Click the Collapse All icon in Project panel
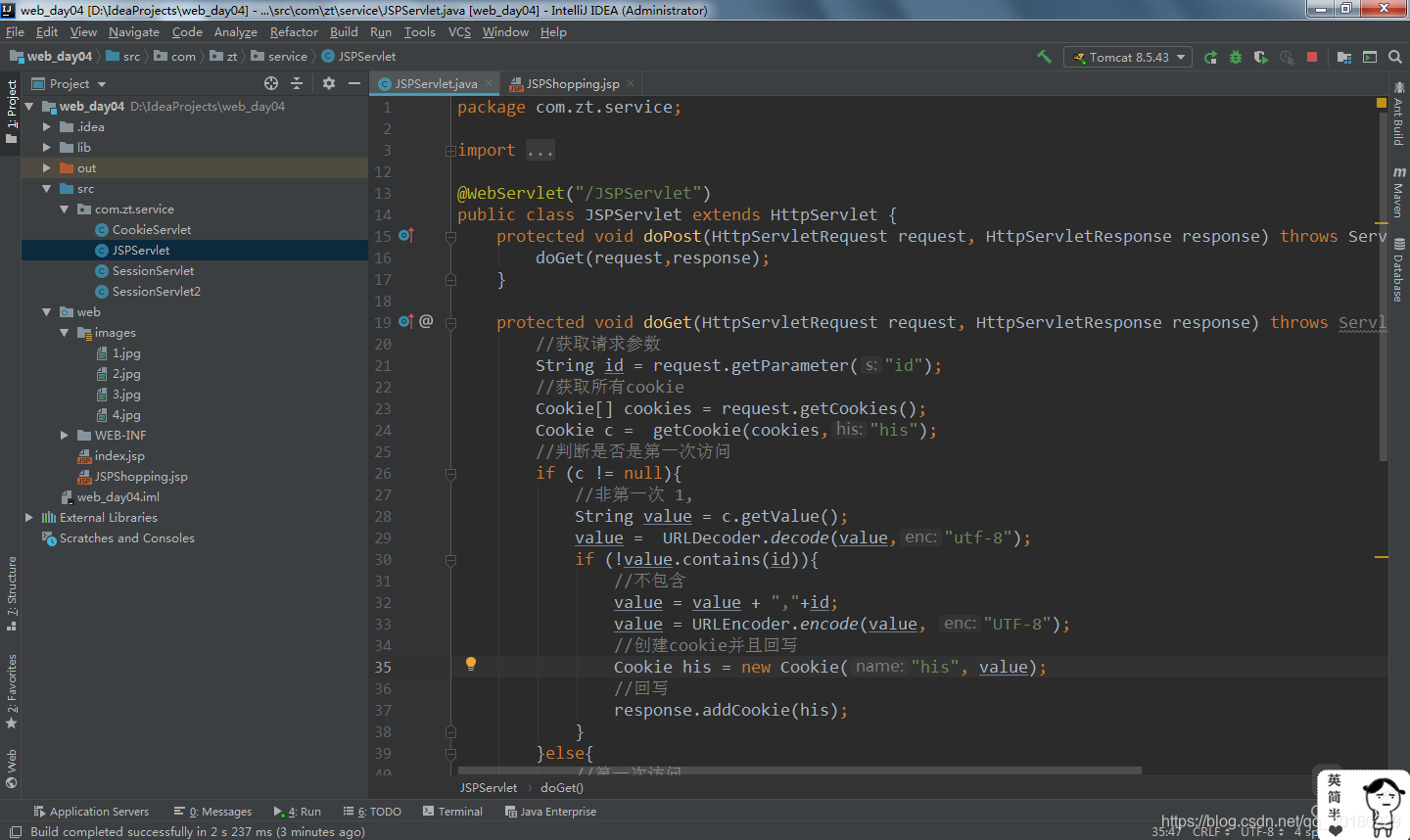Screen dimensions: 1410x840 click(297, 83)
